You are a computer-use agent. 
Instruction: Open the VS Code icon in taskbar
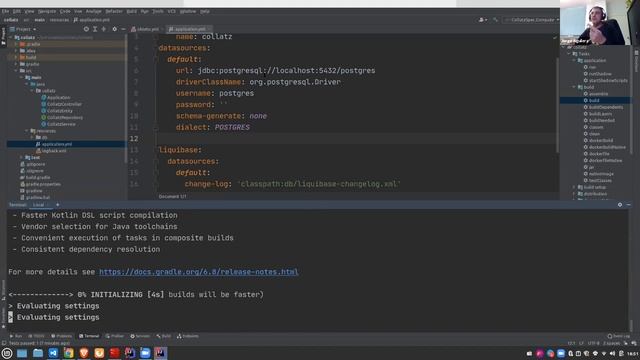[53, 353]
